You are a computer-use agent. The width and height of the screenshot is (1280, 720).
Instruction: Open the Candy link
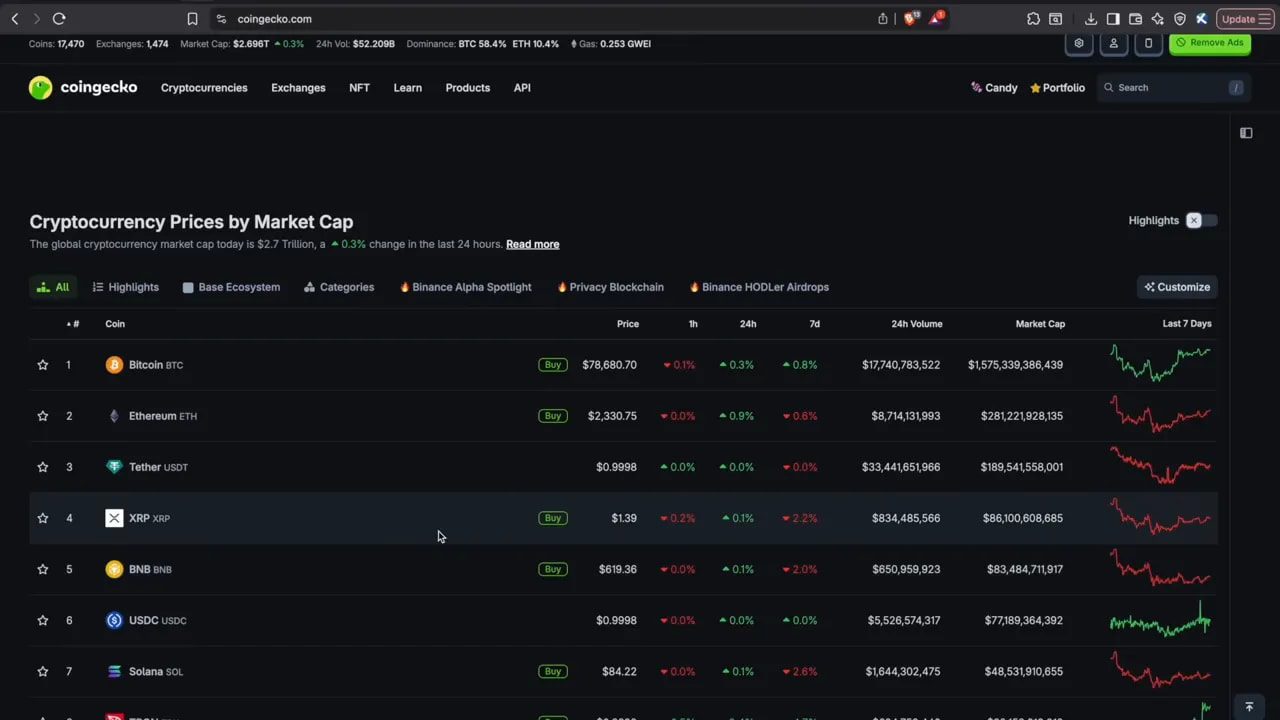(x=994, y=88)
